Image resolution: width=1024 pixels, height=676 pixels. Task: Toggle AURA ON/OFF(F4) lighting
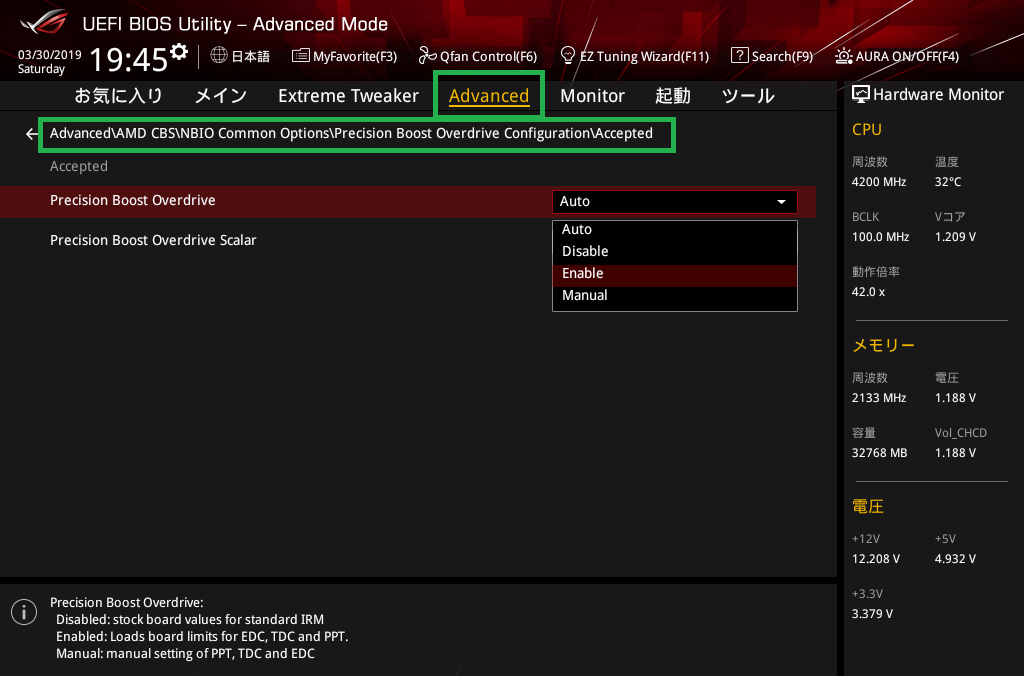pyautogui.click(x=897, y=56)
